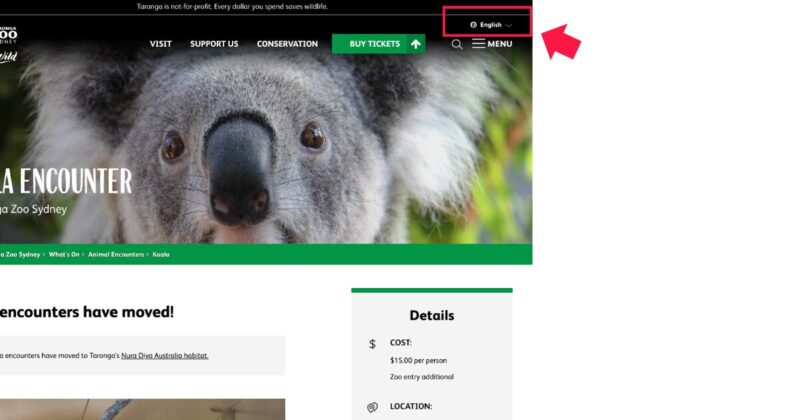The image size is (800, 420).
Task: Open the hamburger MENU icon
Action: [x=478, y=44]
